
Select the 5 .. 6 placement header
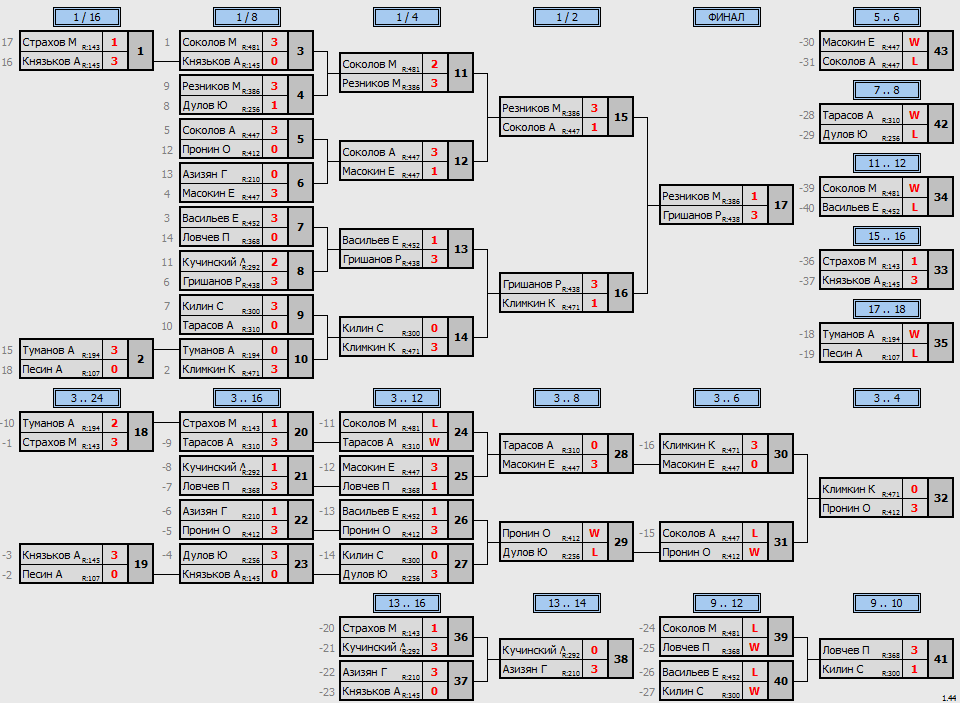tap(887, 17)
